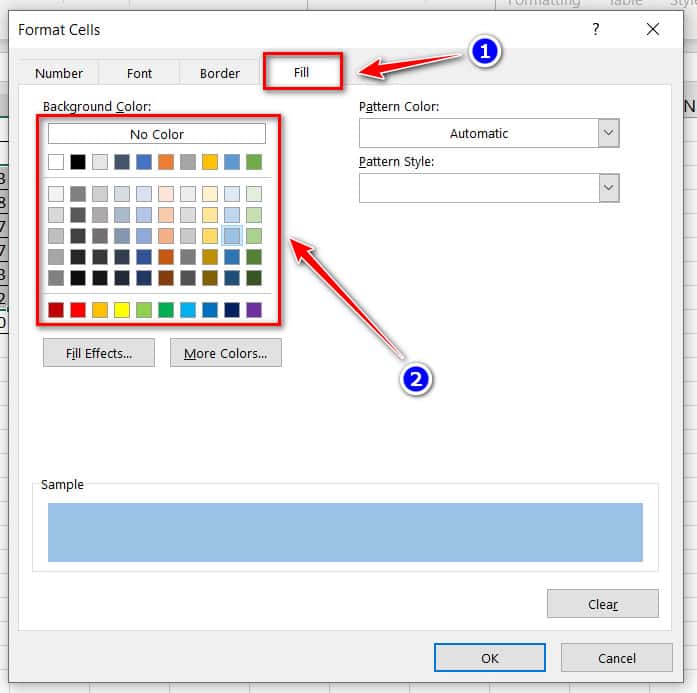Pick sky blue in standard colors row
The height and width of the screenshot is (693, 697).
188,310
